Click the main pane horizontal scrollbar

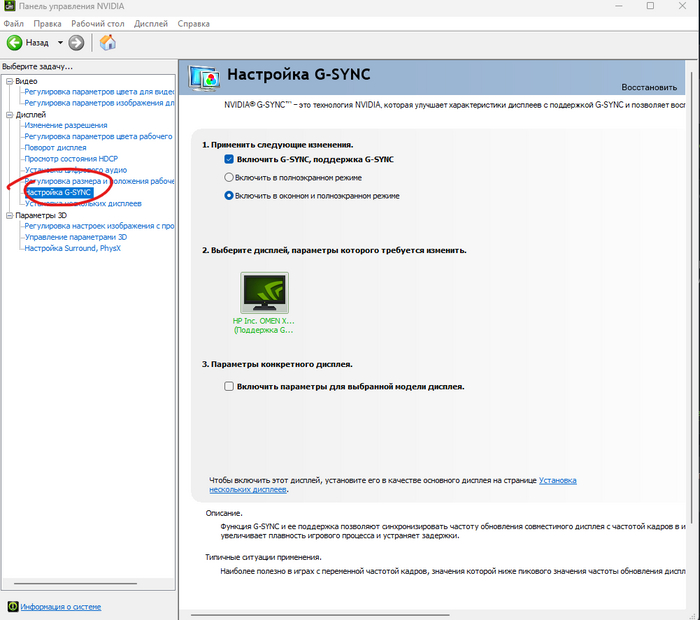click(x=320, y=615)
